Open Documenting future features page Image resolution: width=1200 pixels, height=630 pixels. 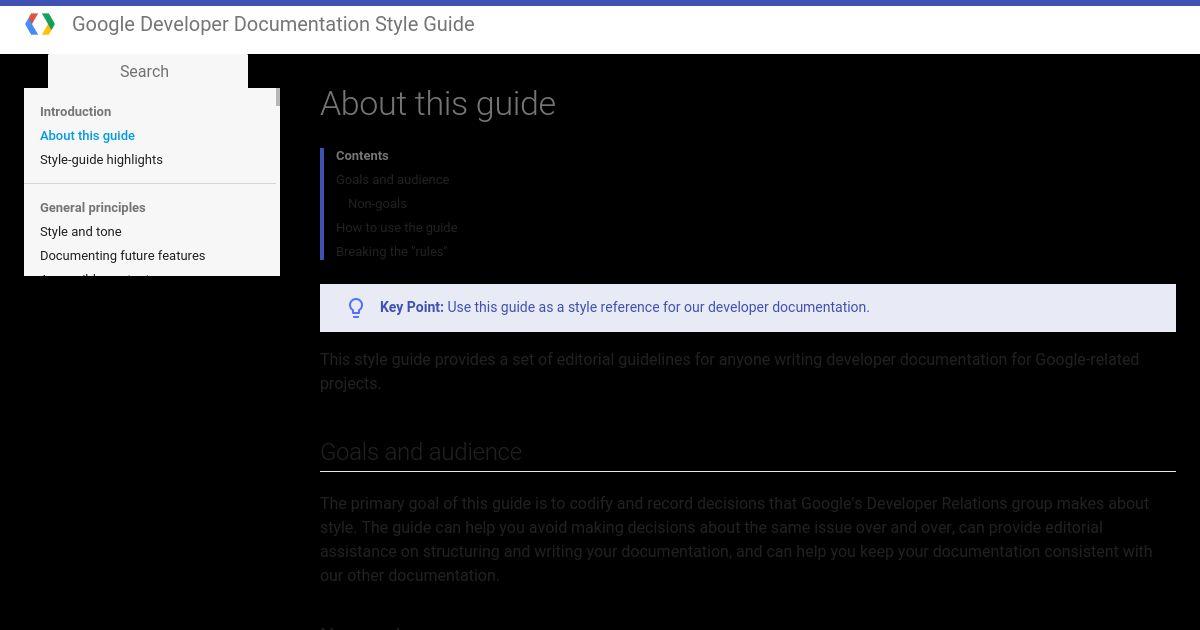pyautogui.click(x=122, y=256)
